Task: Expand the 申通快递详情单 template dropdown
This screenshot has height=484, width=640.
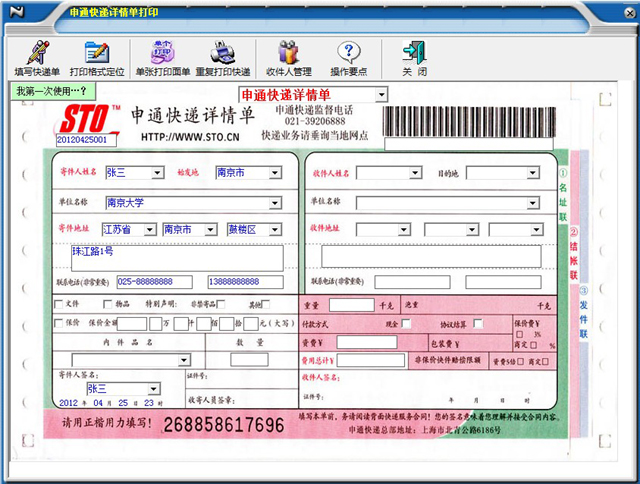Action: 382,95
